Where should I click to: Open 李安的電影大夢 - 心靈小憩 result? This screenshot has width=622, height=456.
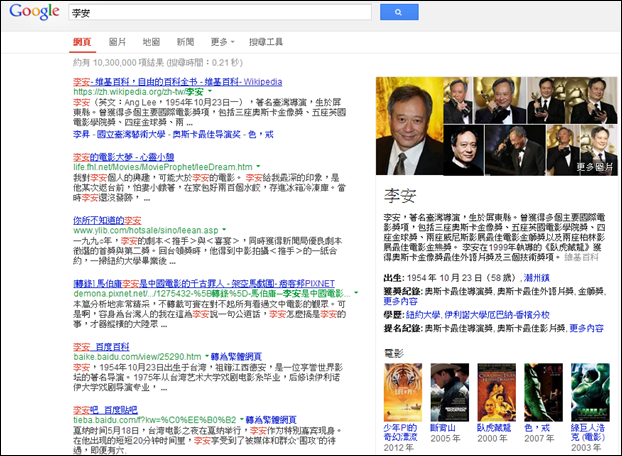[123, 157]
